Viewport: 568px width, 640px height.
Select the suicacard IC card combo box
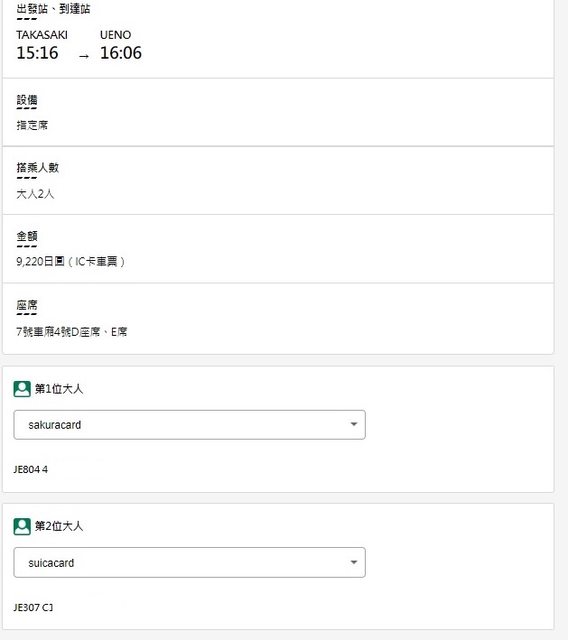(x=189, y=562)
